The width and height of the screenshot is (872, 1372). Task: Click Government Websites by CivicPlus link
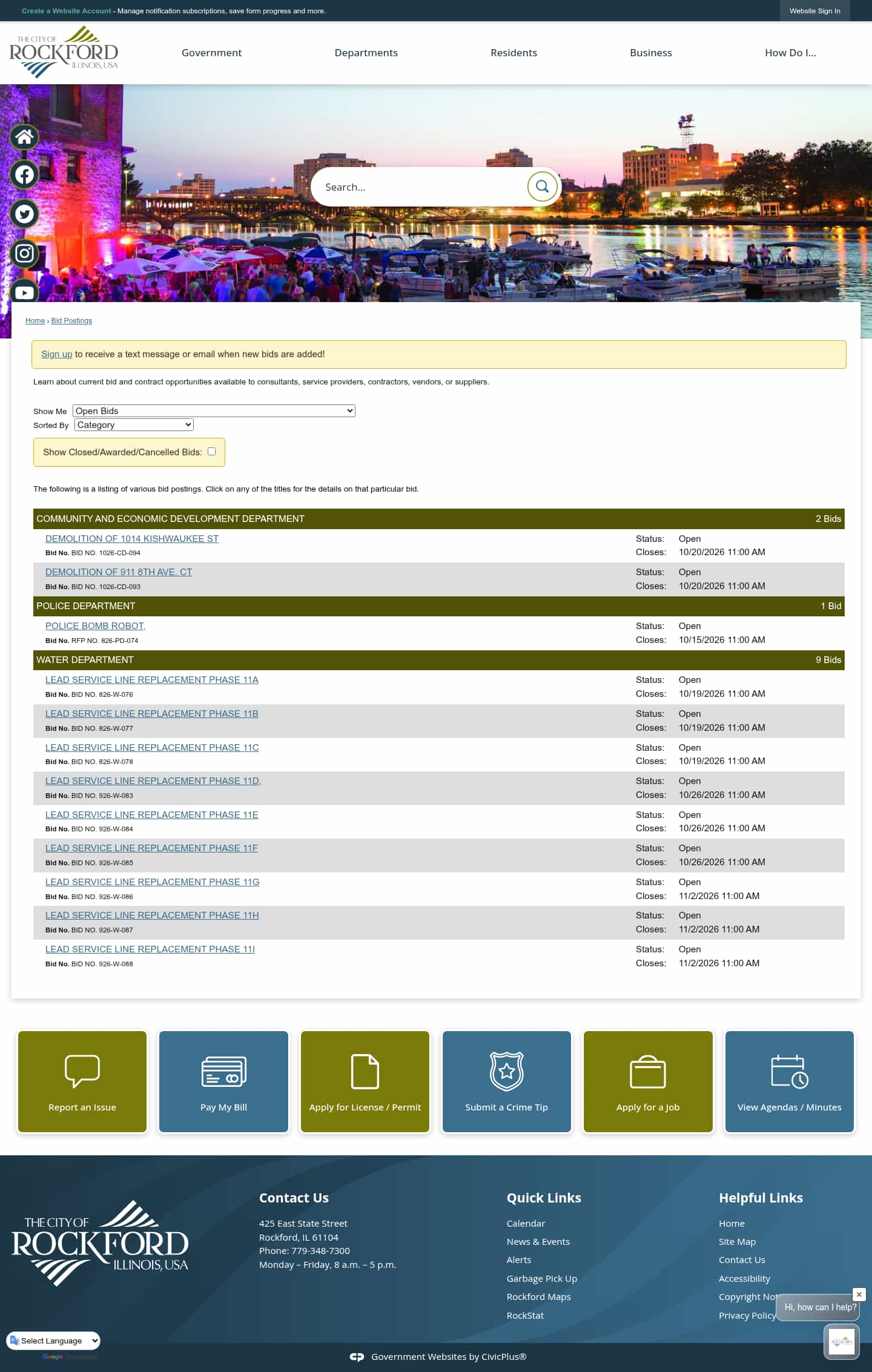click(x=449, y=1356)
